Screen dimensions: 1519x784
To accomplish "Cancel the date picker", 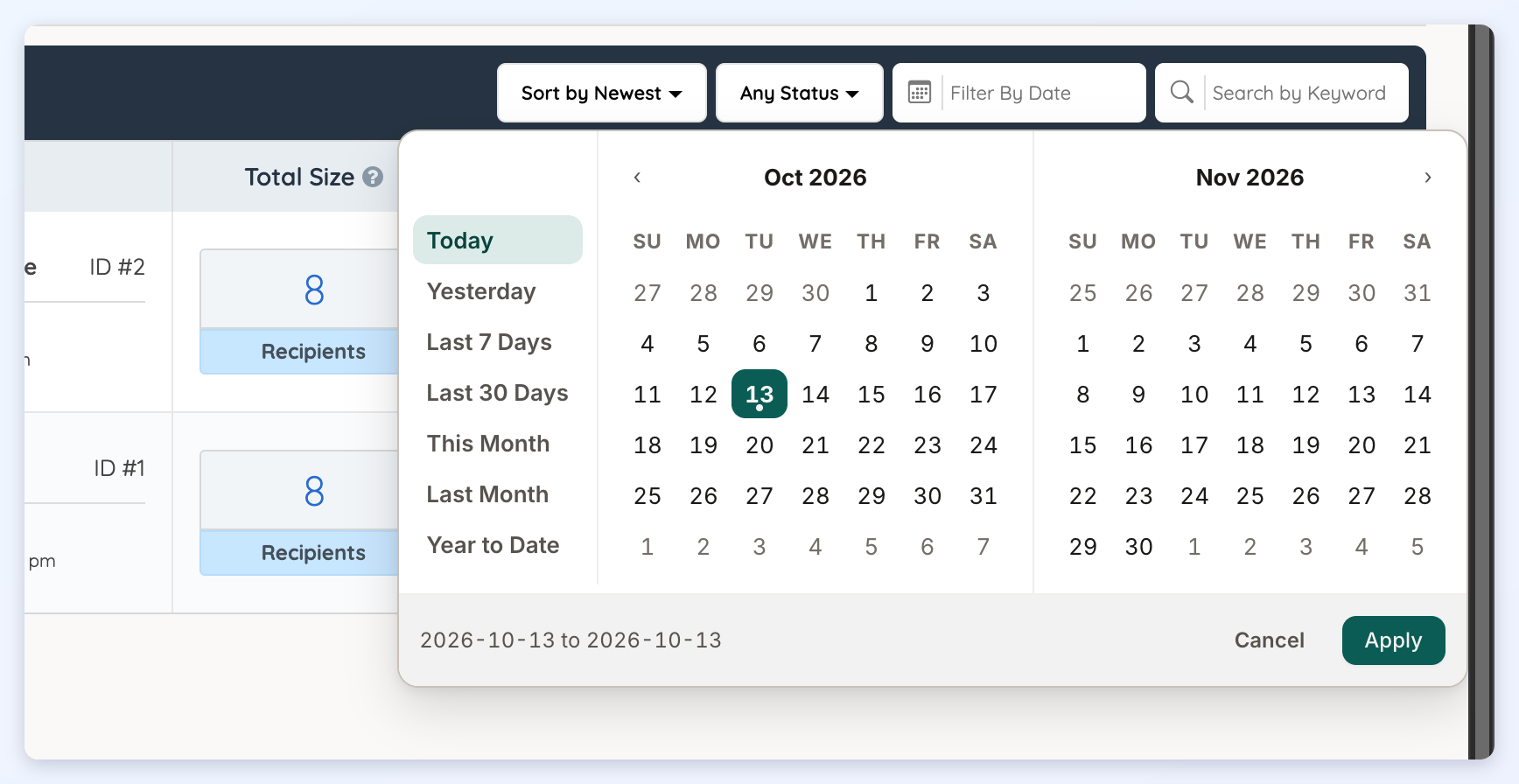I will coord(1269,640).
